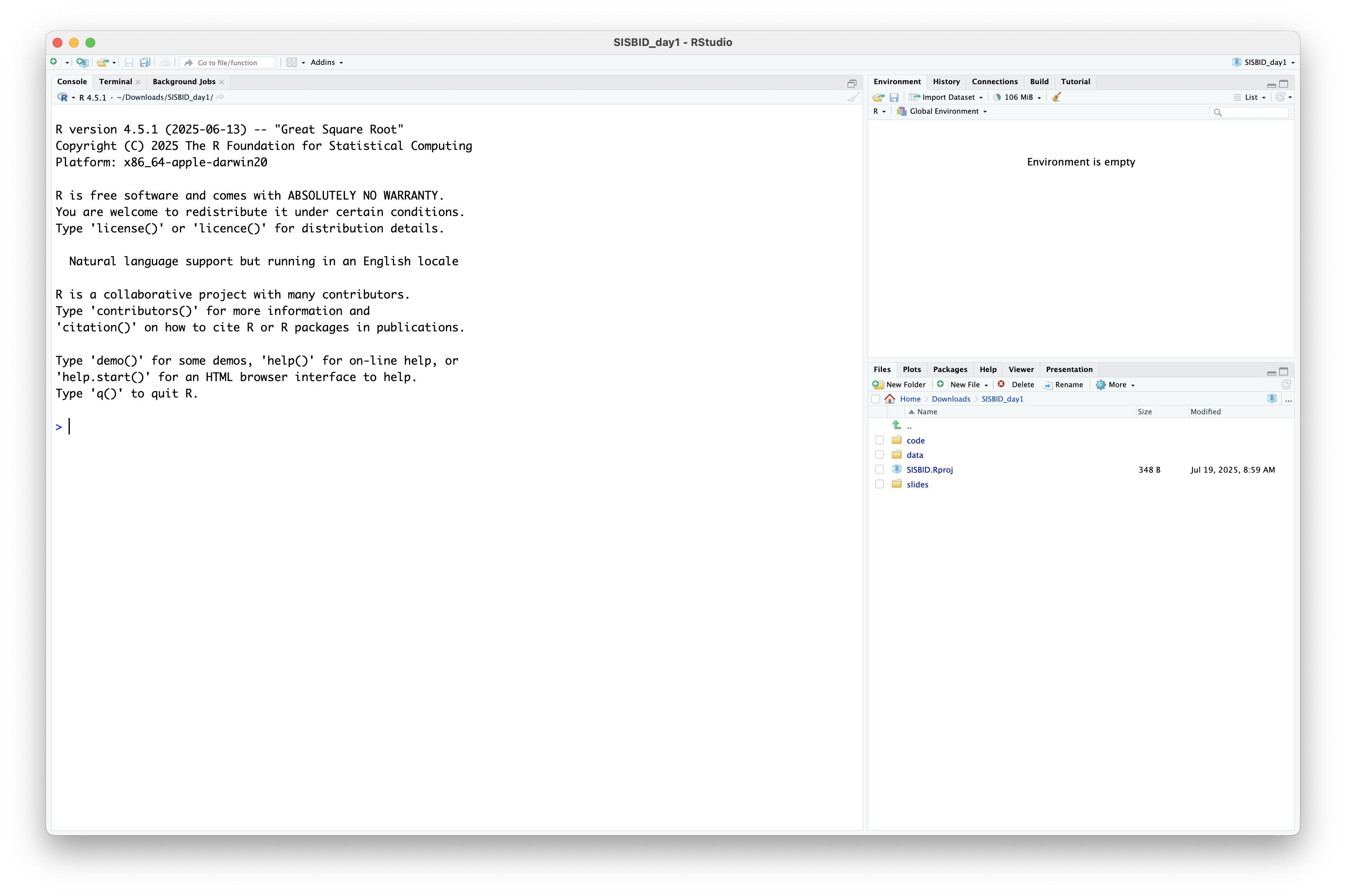Expand the Import Dataset dropdown
1346x896 pixels.
click(946, 97)
